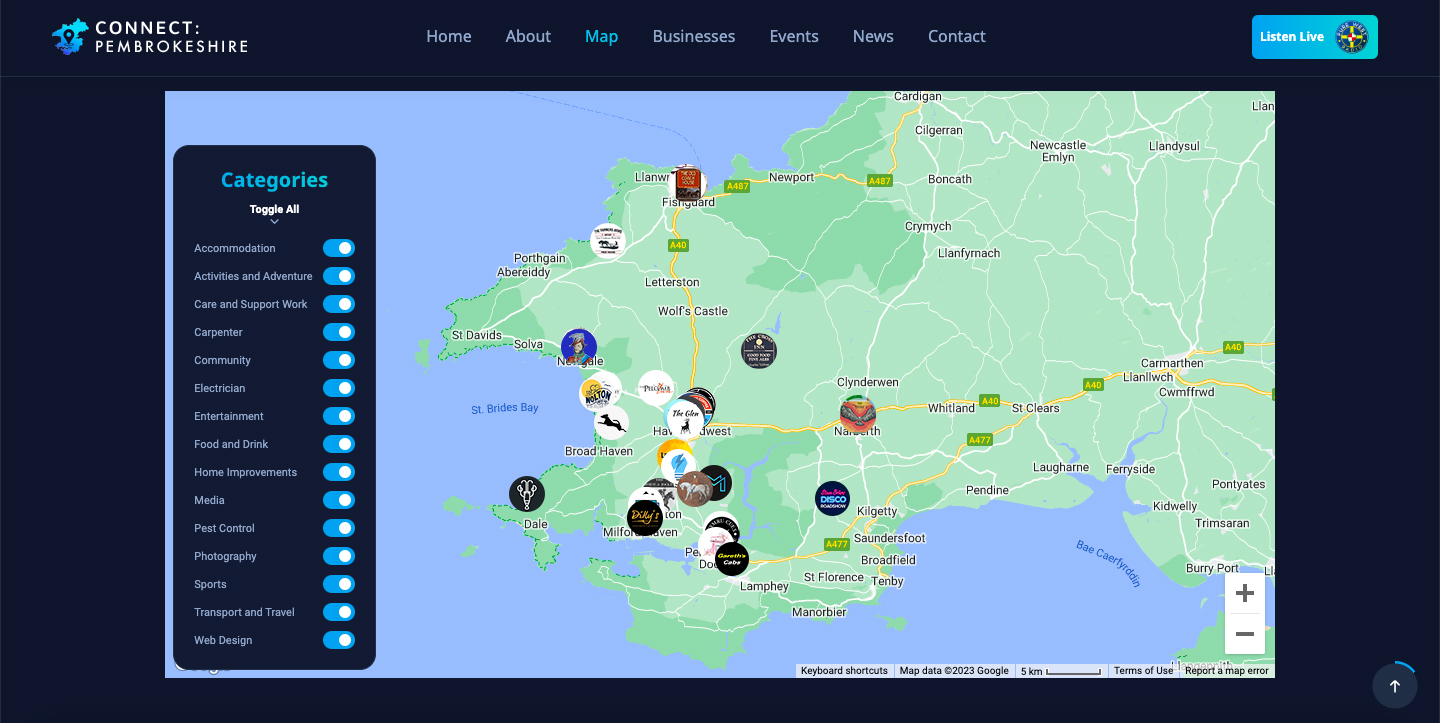Go to the Home page

point(449,36)
